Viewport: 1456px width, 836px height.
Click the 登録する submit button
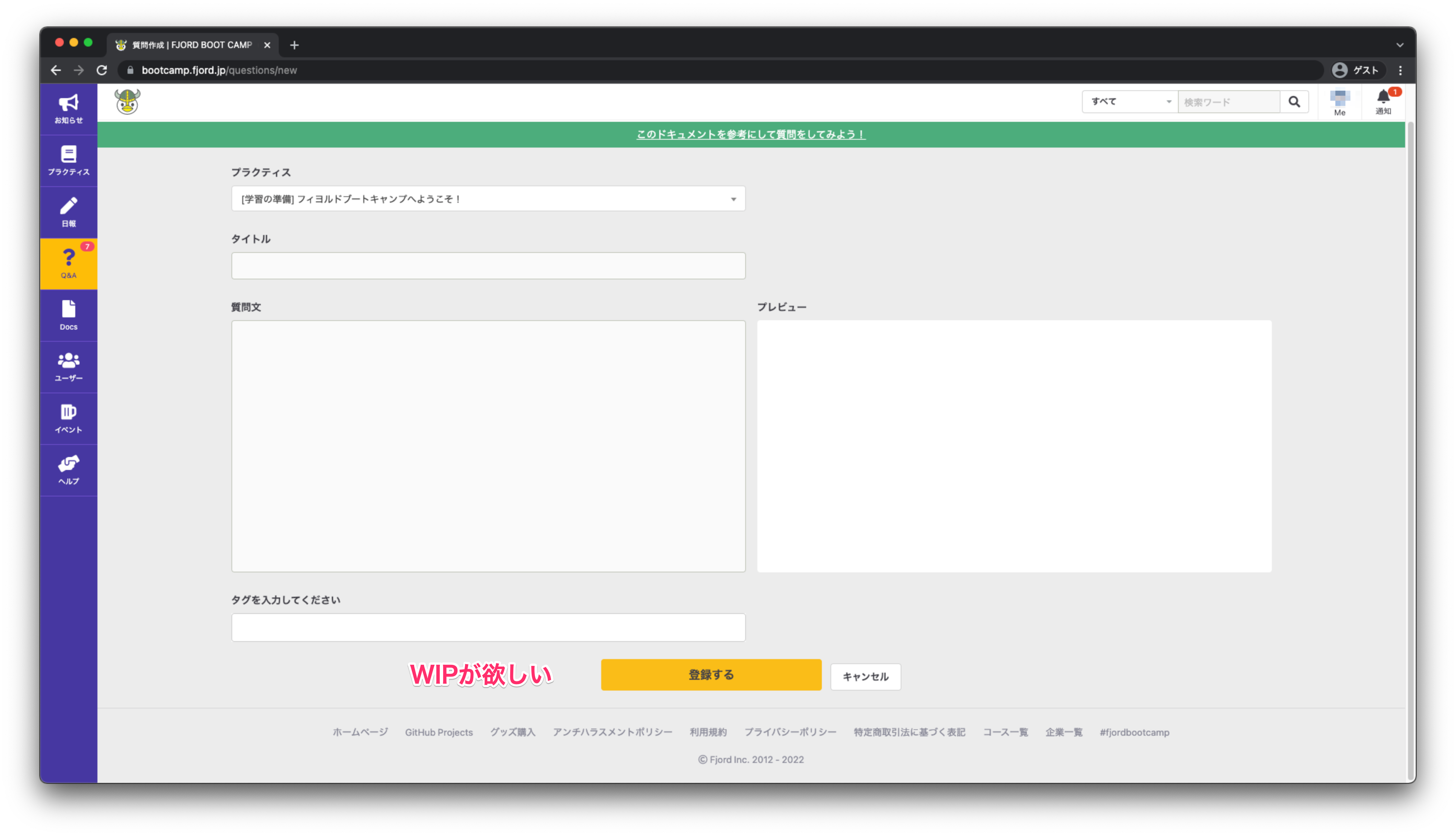711,675
